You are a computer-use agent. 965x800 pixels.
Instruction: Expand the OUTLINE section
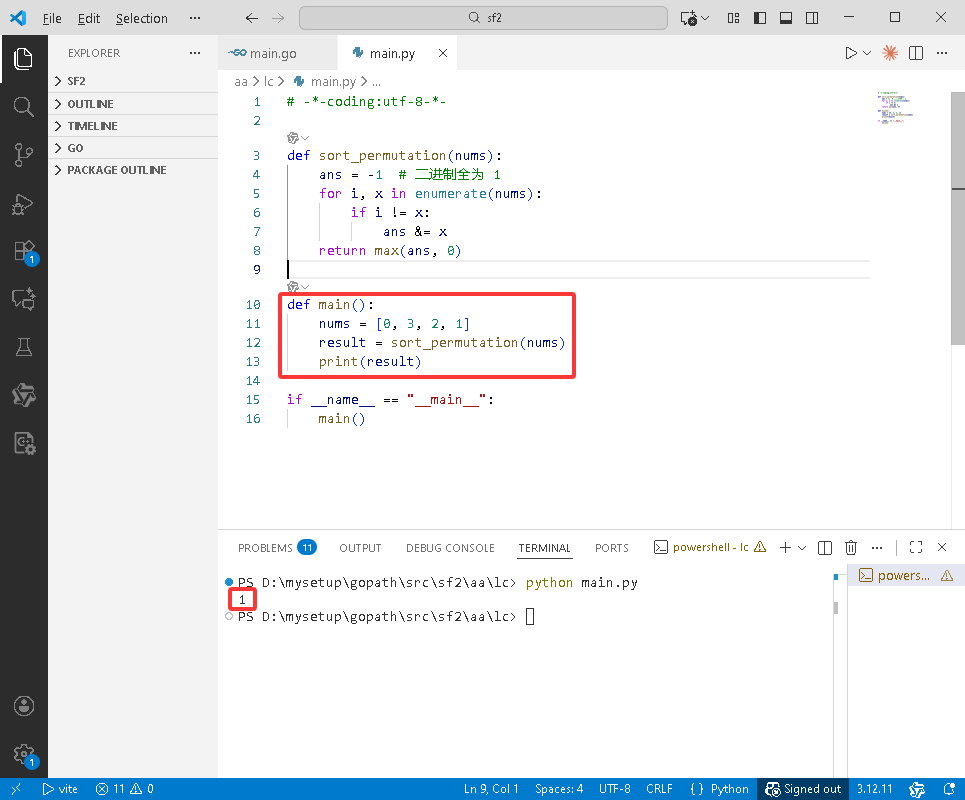point(133,104)
